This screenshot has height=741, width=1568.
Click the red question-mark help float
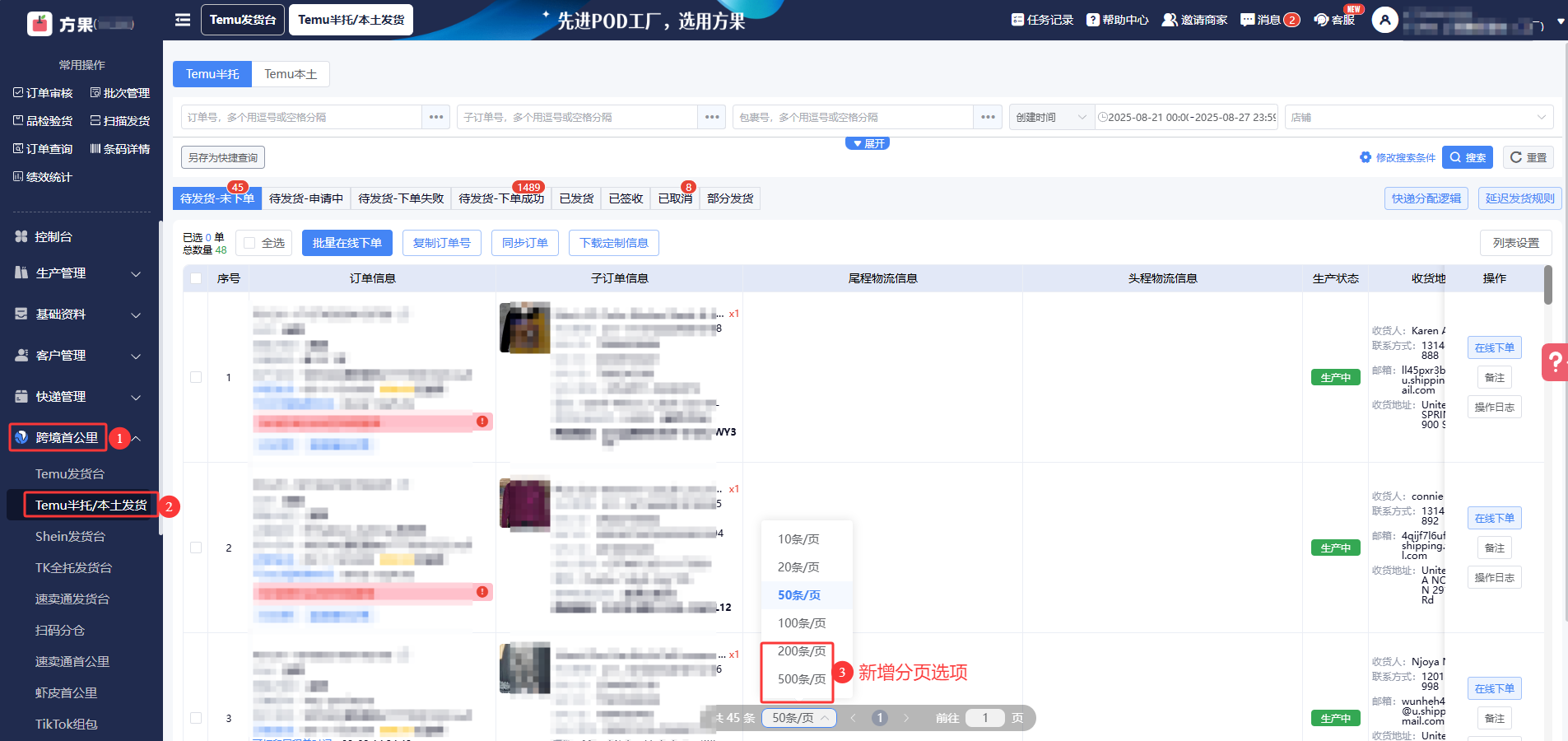1555,362
